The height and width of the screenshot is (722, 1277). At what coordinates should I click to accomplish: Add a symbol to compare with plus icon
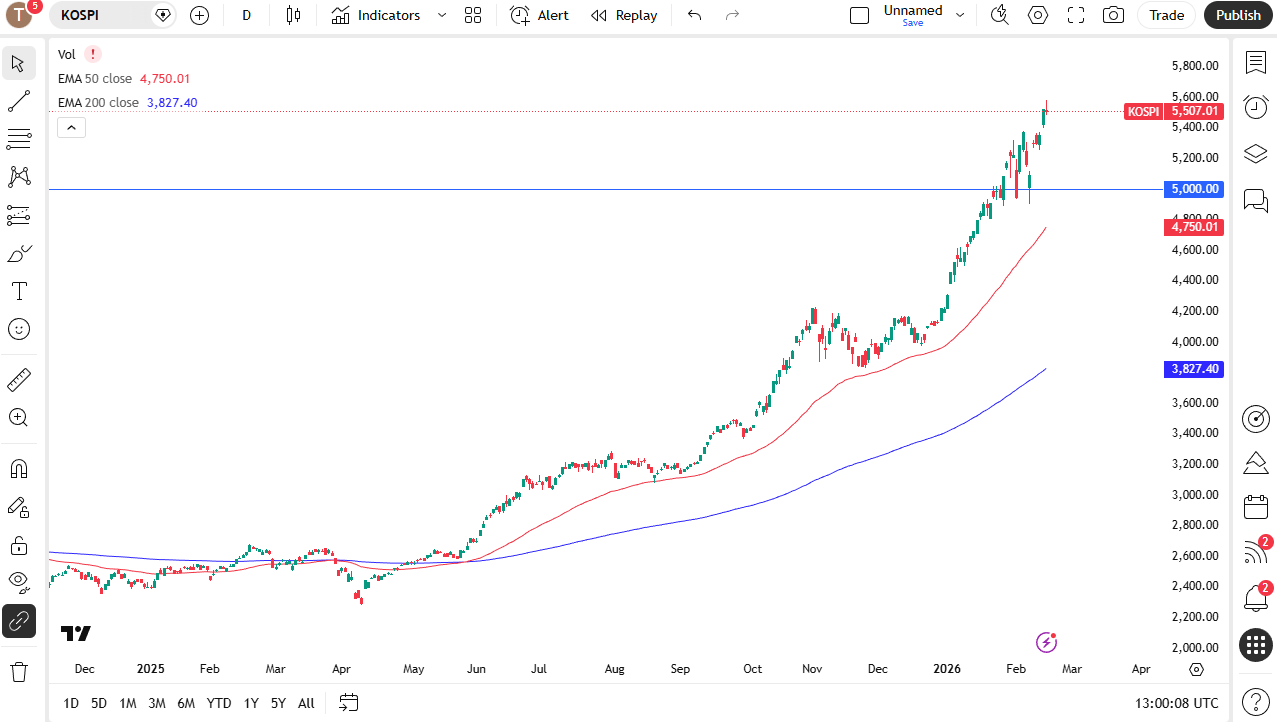tap(199, 15)
